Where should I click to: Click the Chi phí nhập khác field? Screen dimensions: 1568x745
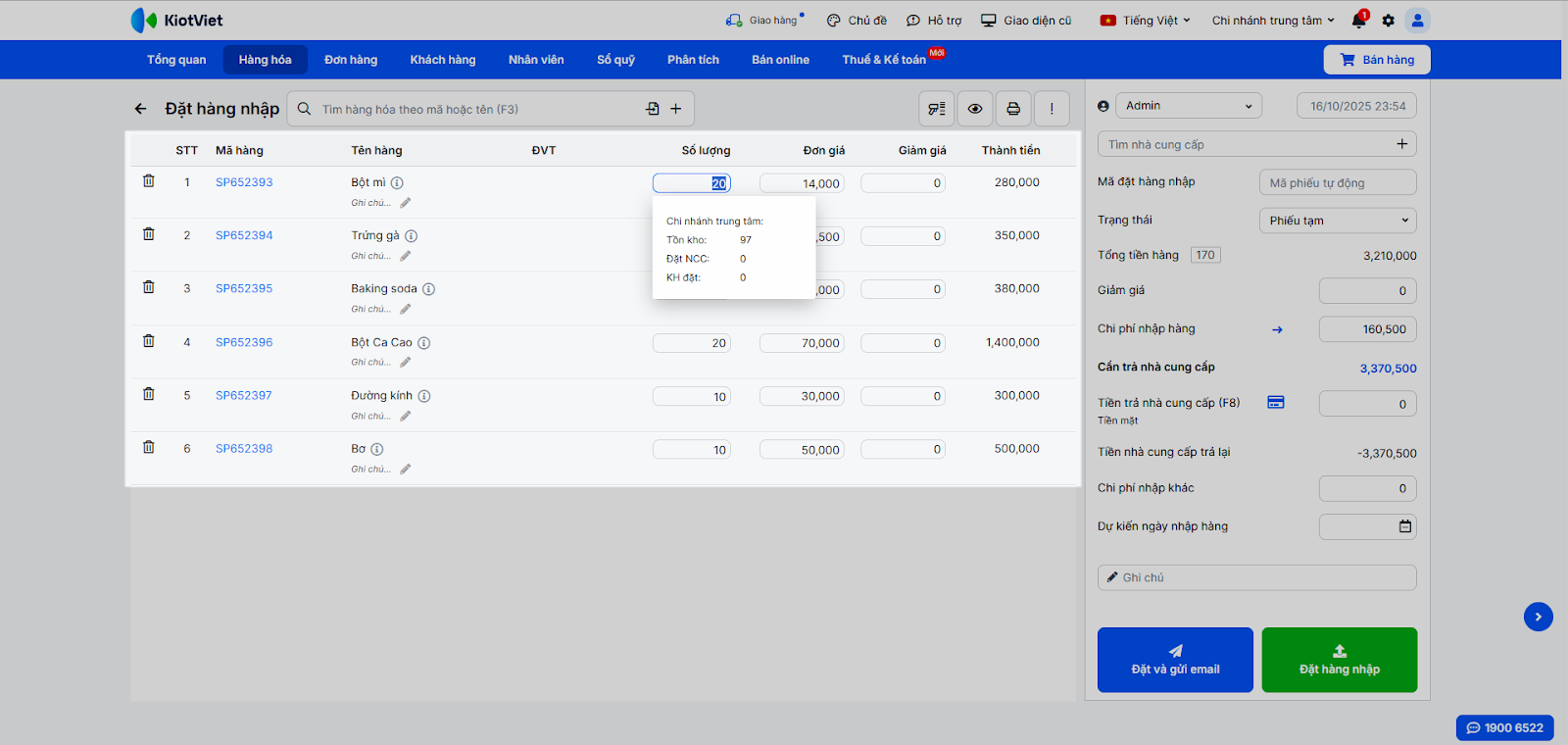pos(1368,488)
